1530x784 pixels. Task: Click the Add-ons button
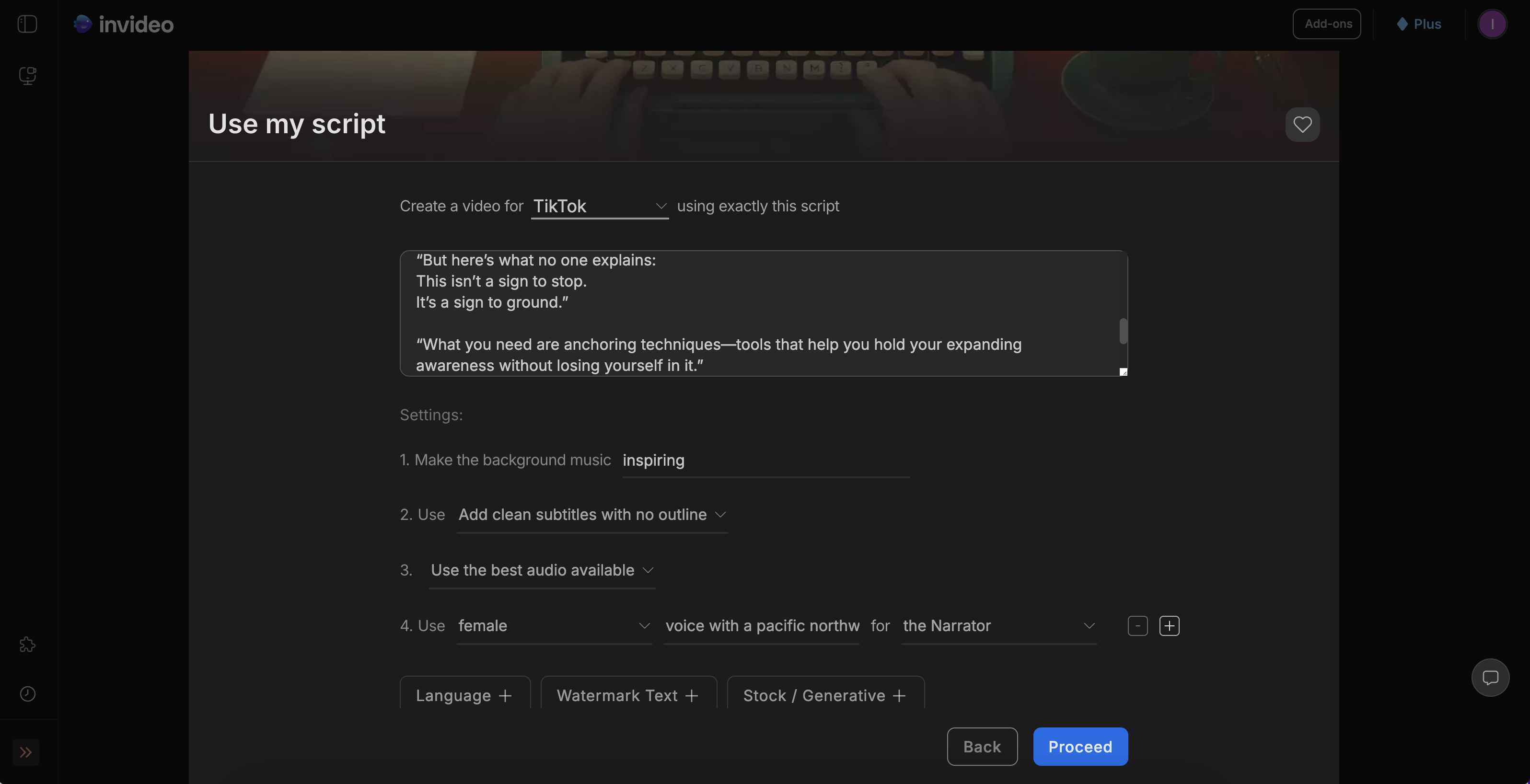click(x=1327, y=24)
